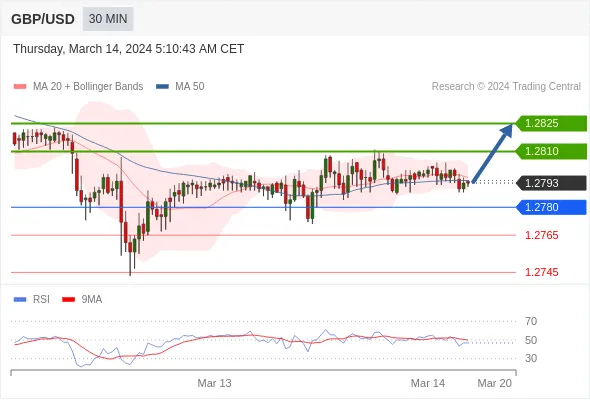Click the MA 20 + Bollinger Bands swatch

coord(20,87)
